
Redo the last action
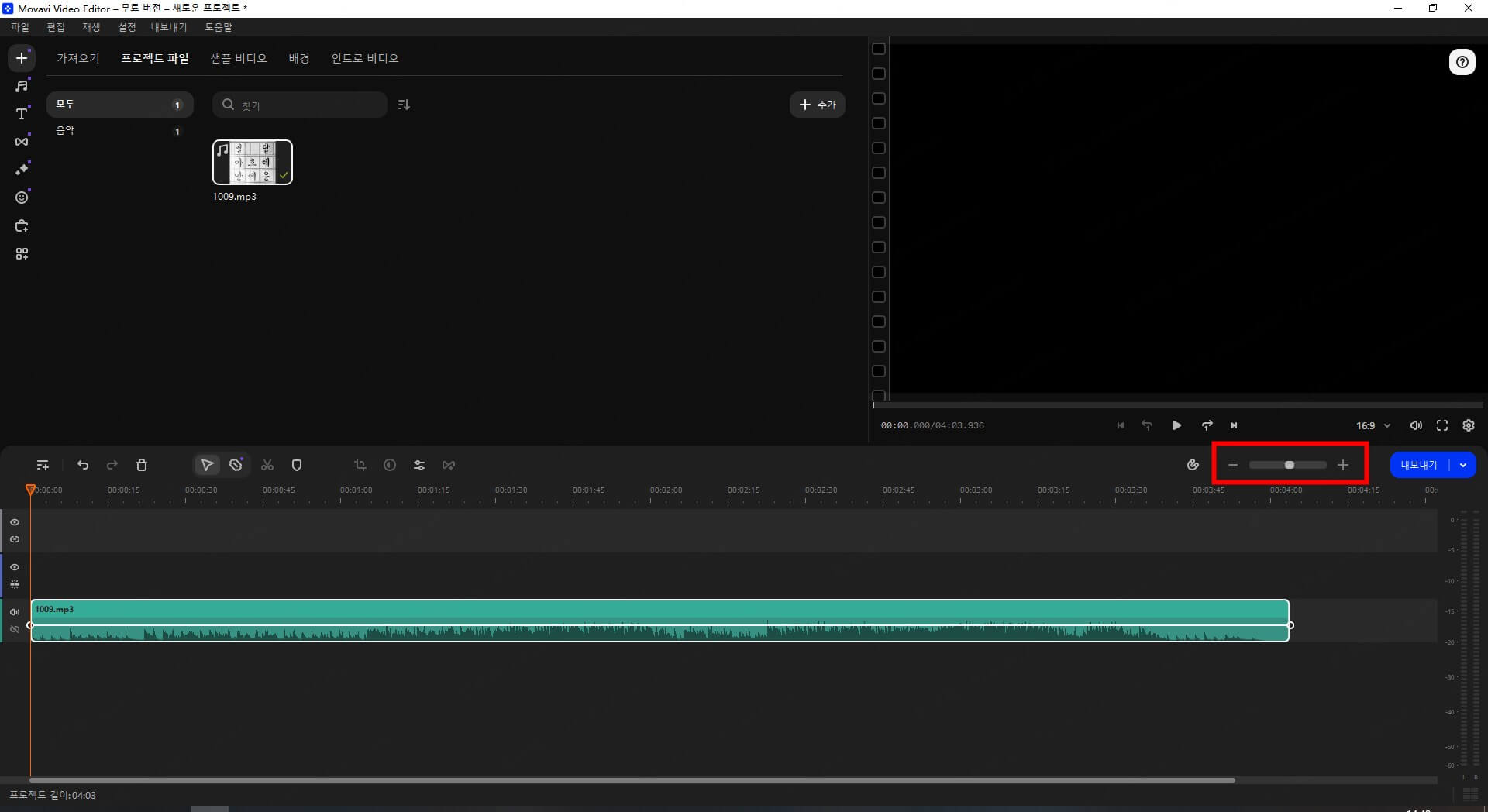[112, 465]
